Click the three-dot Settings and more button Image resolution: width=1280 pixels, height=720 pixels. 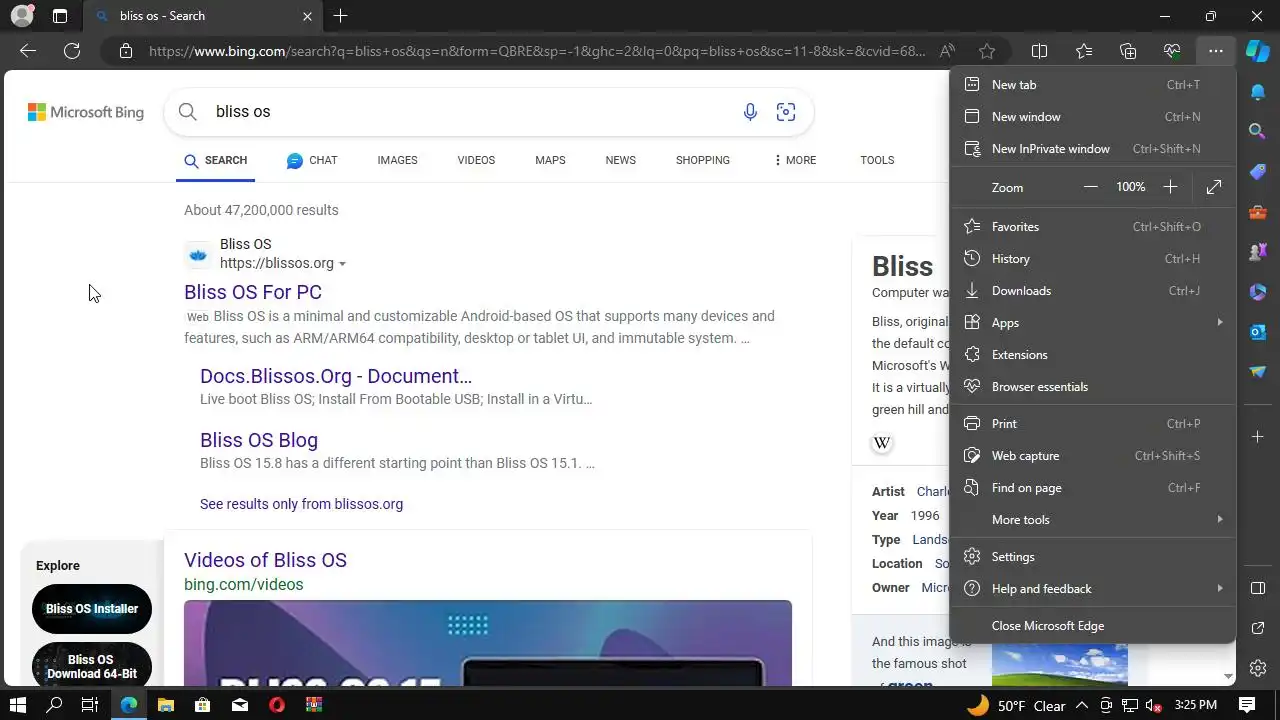[1215, 51]
